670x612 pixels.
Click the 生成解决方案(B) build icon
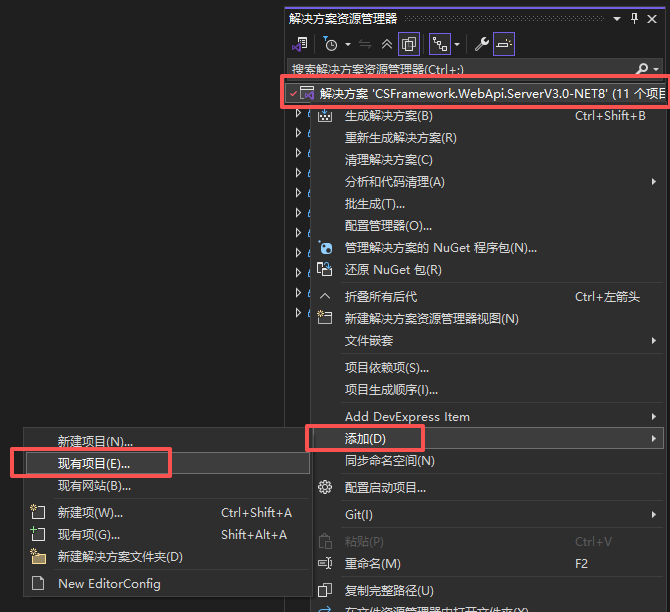click(x=325, y=115)
